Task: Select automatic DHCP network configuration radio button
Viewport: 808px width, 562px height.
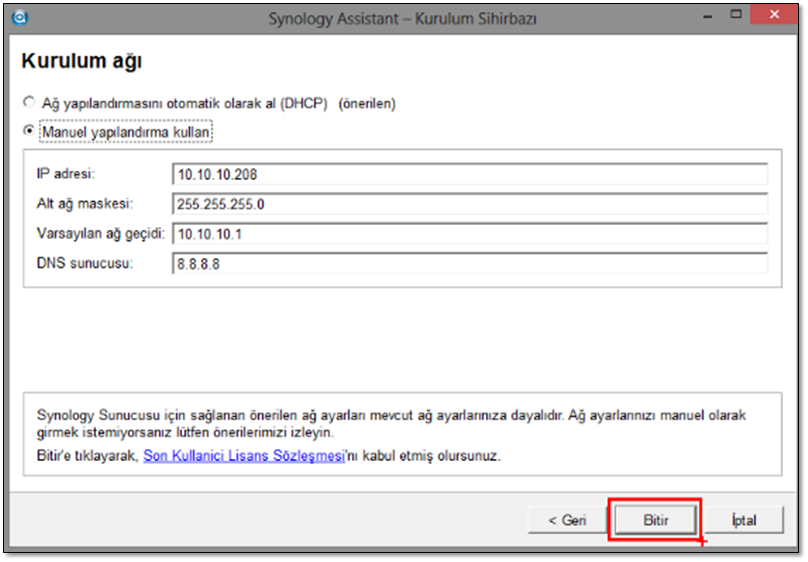Action: pos(29,102)
